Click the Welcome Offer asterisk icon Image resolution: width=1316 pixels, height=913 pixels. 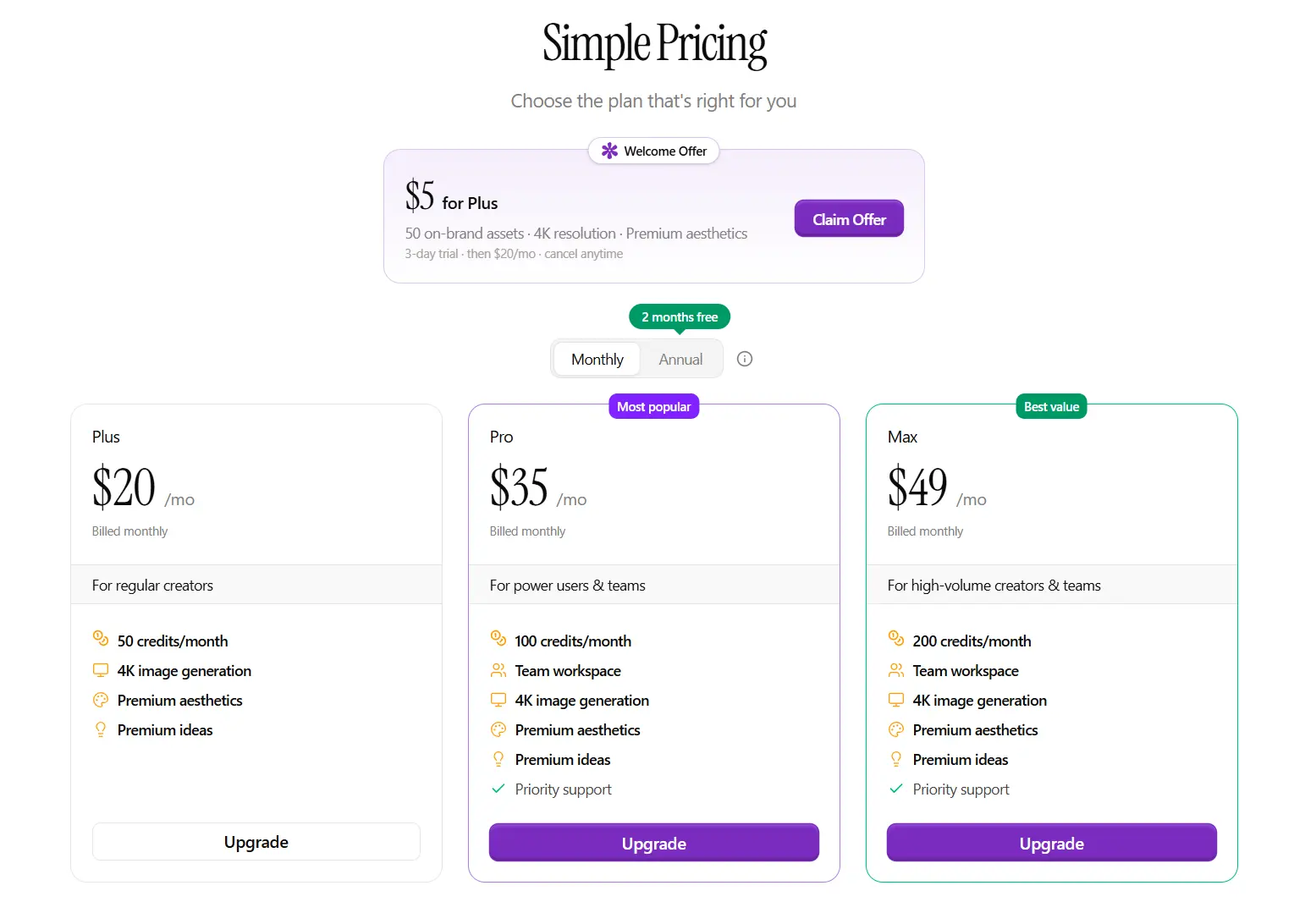[x=608, y=151]
